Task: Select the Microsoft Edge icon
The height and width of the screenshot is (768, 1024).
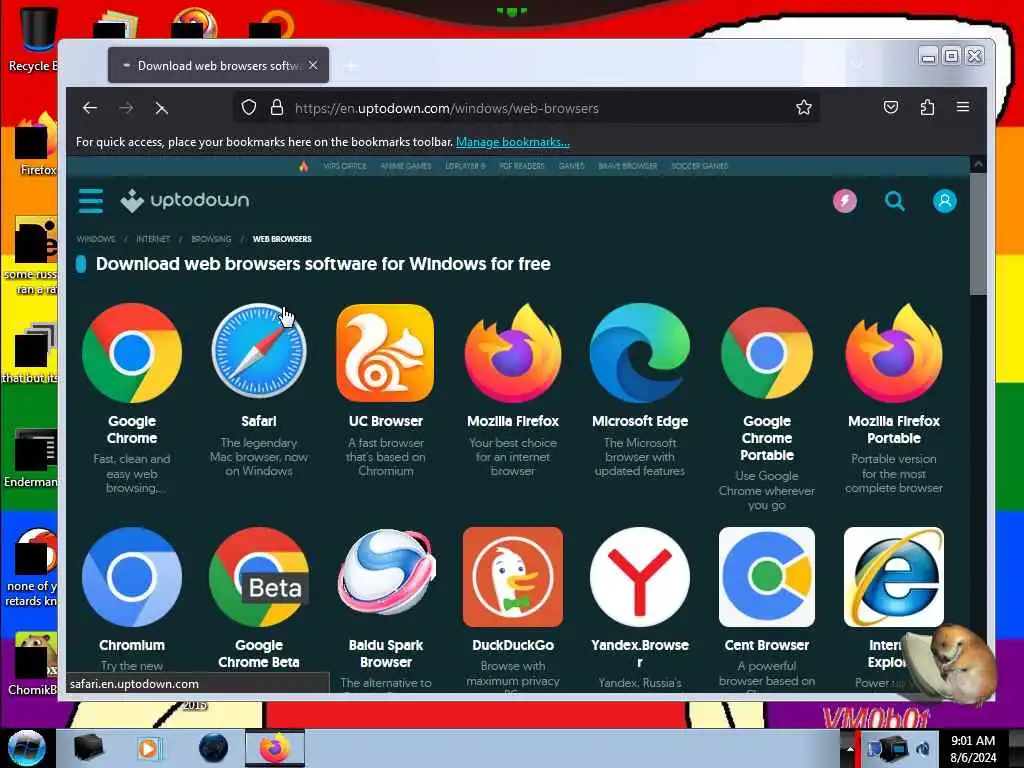Action: click(639, 353)
